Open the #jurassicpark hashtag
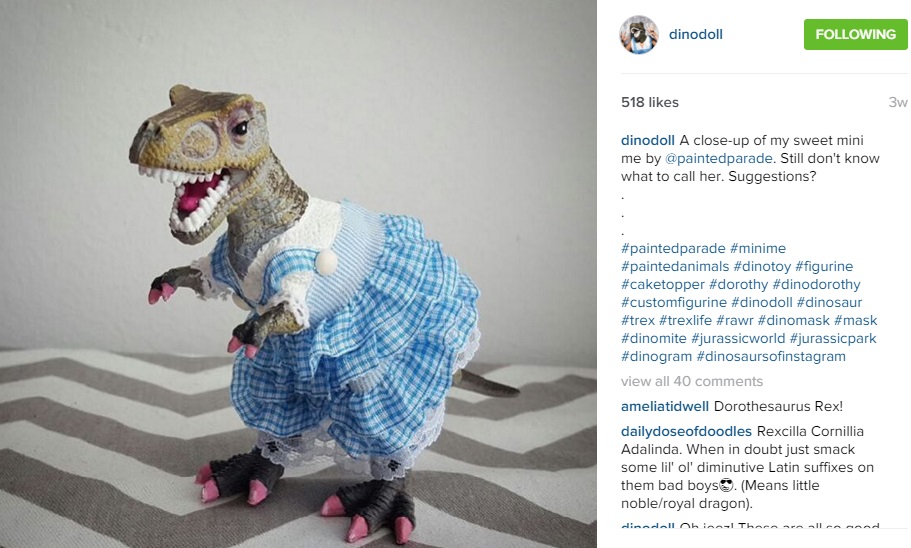 click(833, 338)
